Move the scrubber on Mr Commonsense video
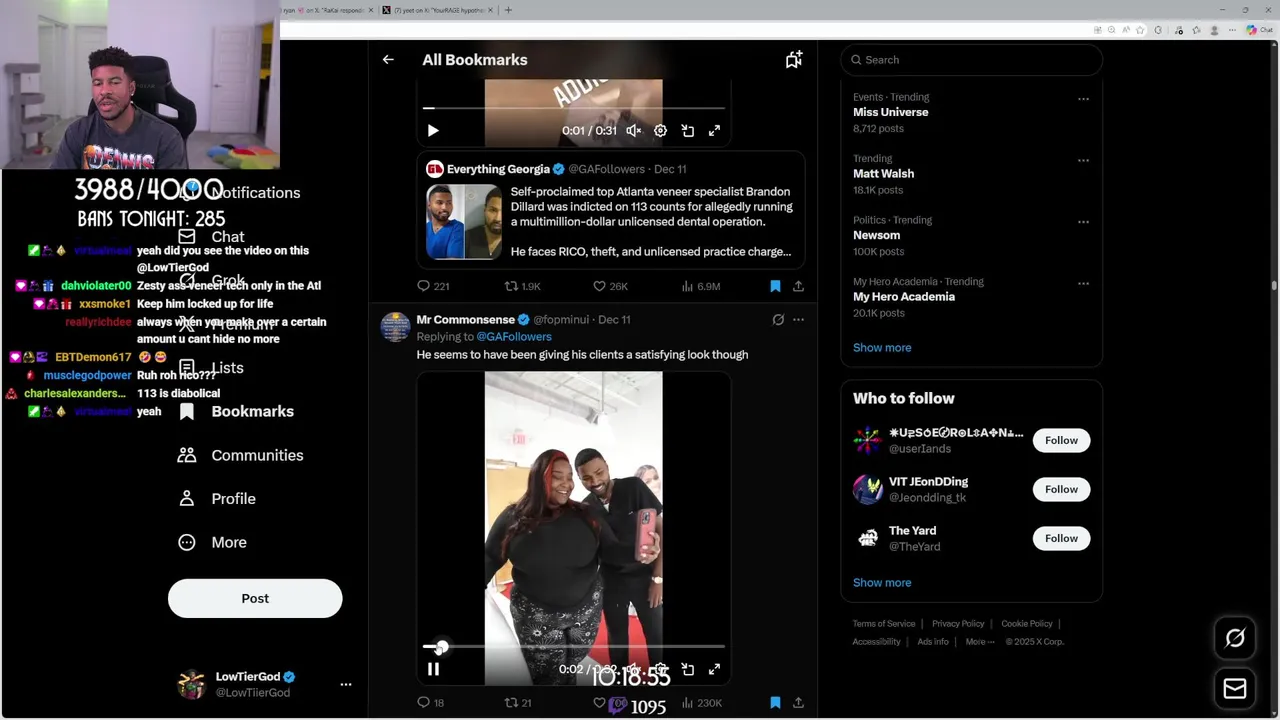1280x720 pixels. pyautogui.click(x=441, y=648)
